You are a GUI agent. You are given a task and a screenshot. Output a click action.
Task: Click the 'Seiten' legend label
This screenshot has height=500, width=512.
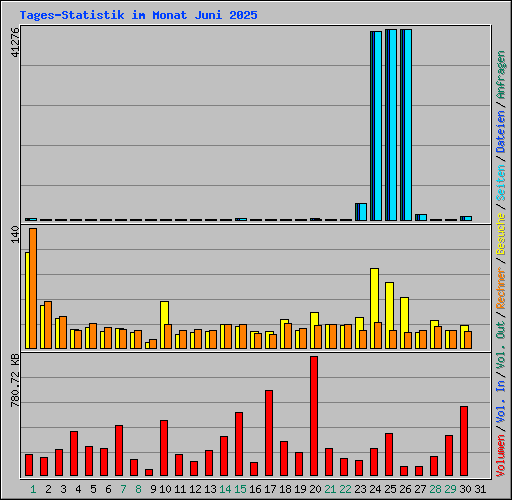(x=501, y=183)
